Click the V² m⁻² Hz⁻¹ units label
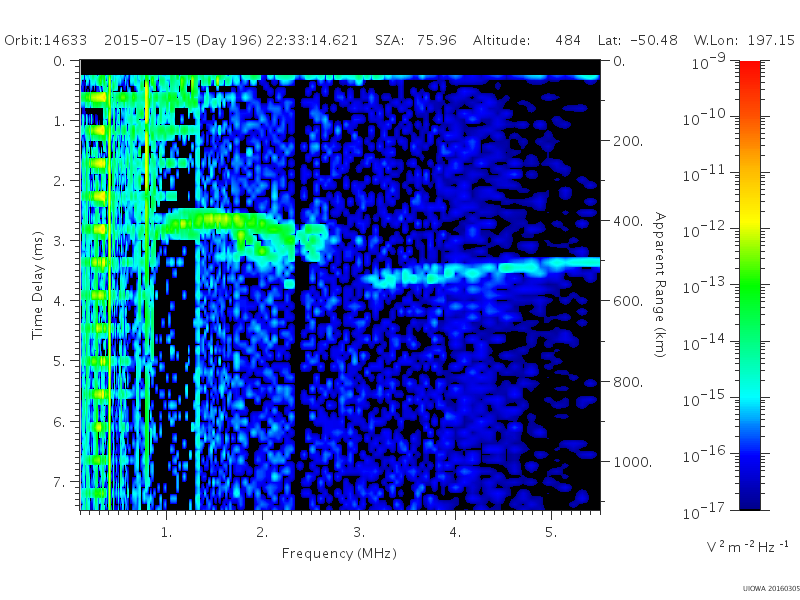This screenshot has width=800, height=600. 747,546
